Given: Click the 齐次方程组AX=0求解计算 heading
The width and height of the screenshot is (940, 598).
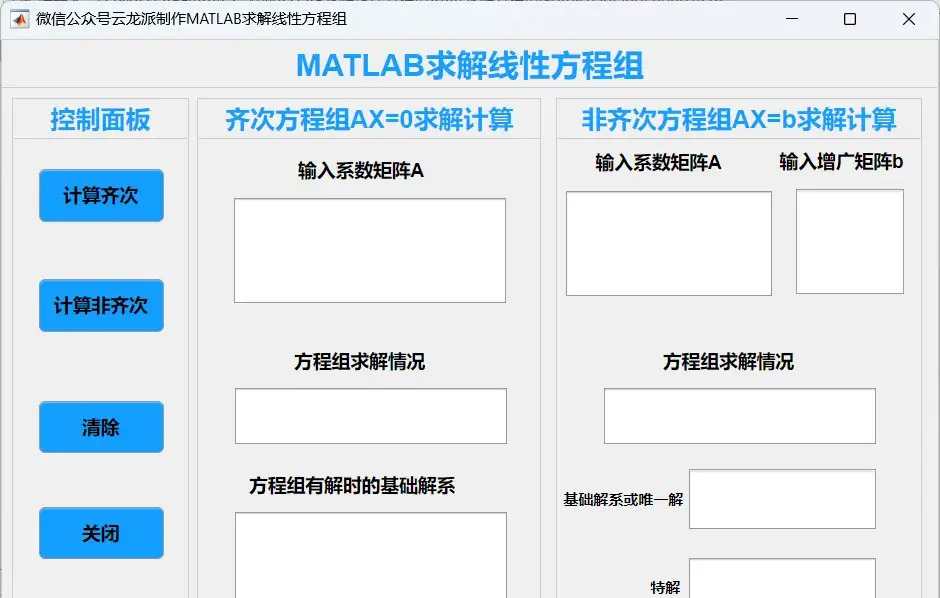Looking at the screenshot, I should tap(369, 119).
